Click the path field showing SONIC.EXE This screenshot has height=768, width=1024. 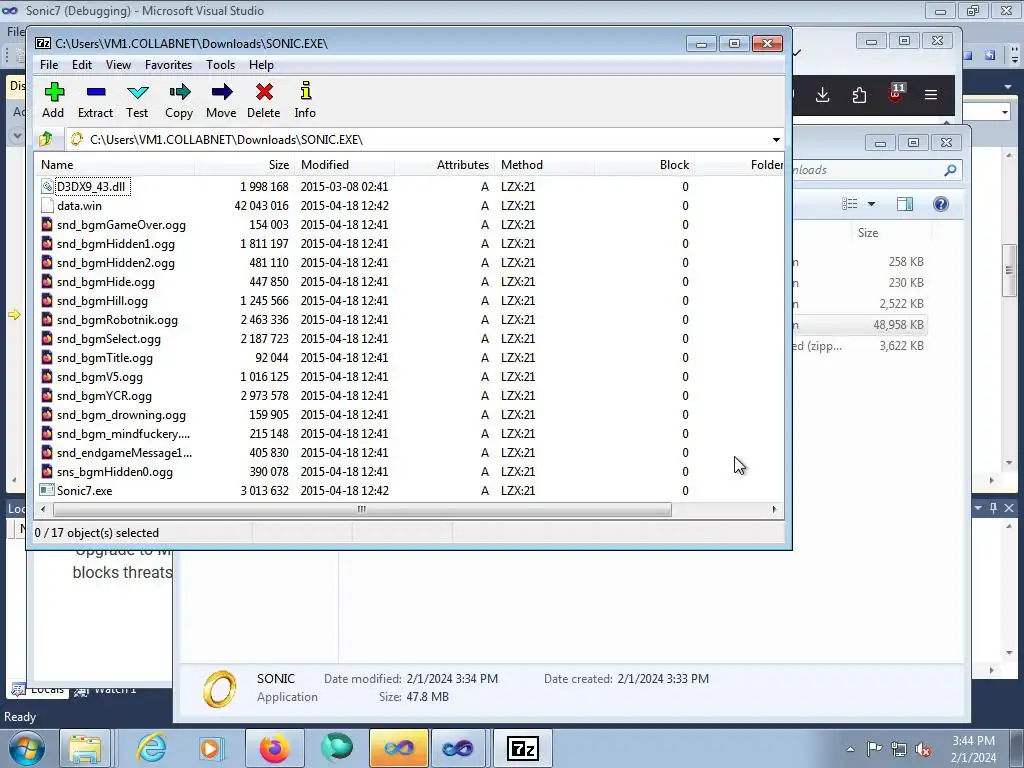pyautogui.click(x=418, y=140)
